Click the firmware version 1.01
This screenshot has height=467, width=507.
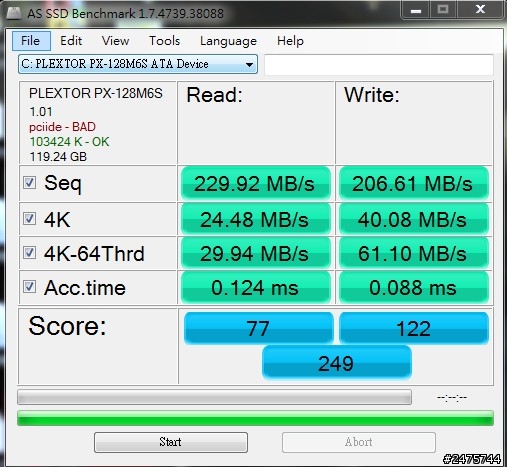coord(41,112)
